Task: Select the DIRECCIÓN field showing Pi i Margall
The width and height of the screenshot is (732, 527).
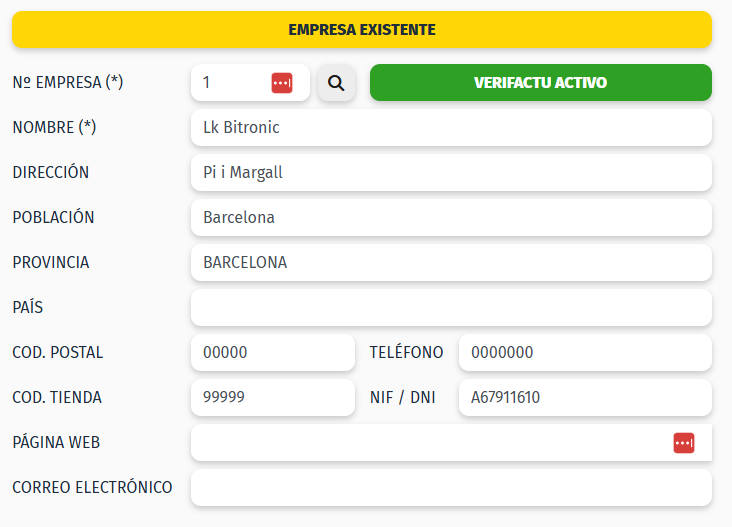Action: [x=450, y=172]
